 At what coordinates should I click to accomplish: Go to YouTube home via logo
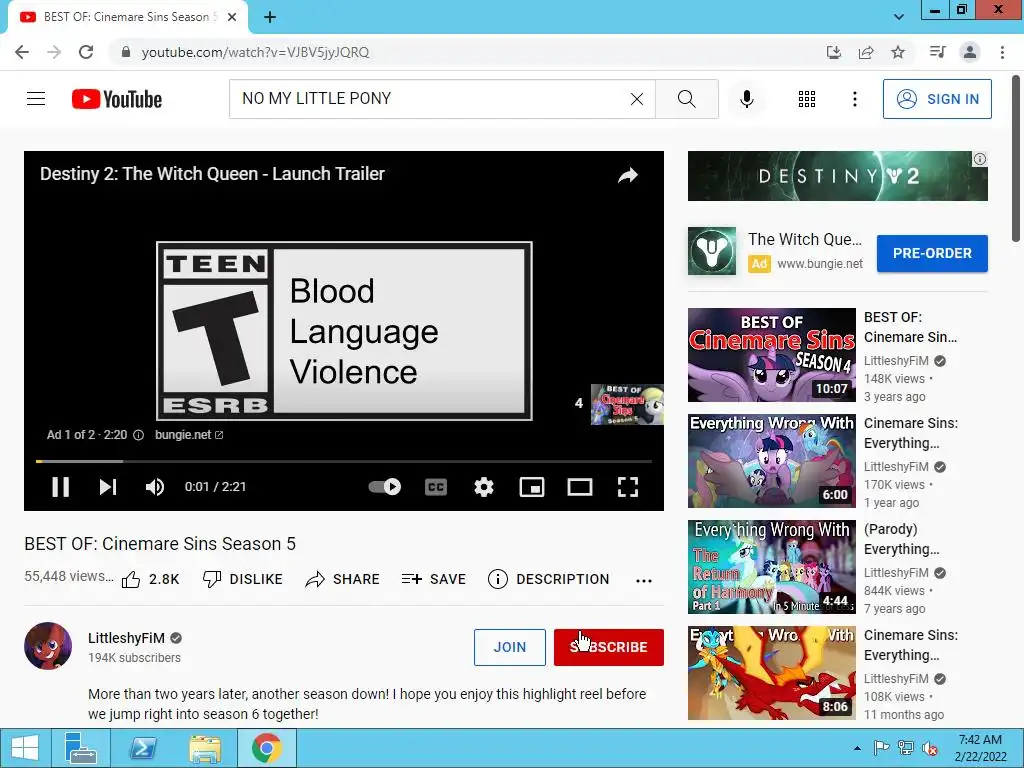(116, 99)
